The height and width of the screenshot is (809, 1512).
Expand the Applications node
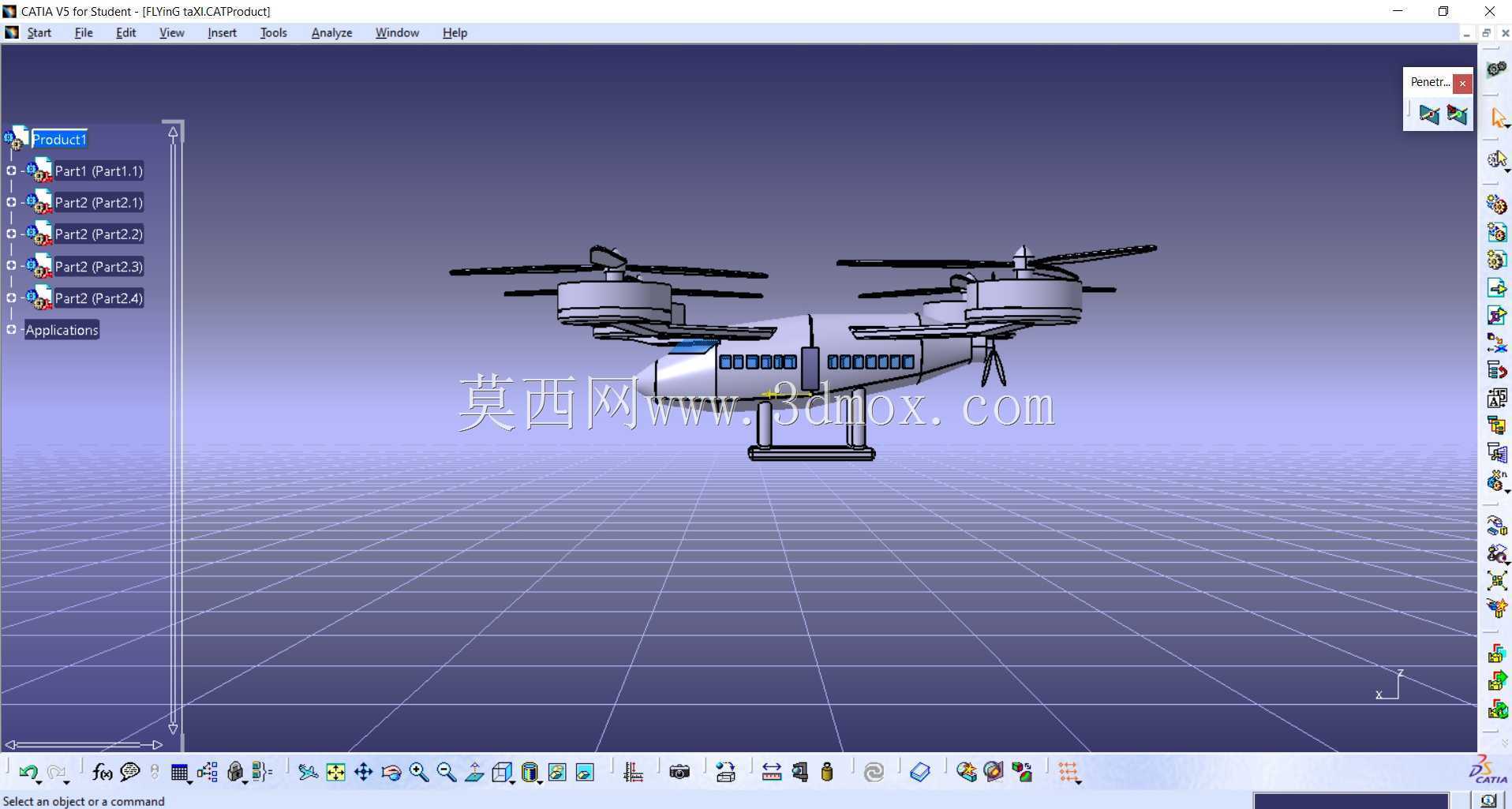coord(11,329)
